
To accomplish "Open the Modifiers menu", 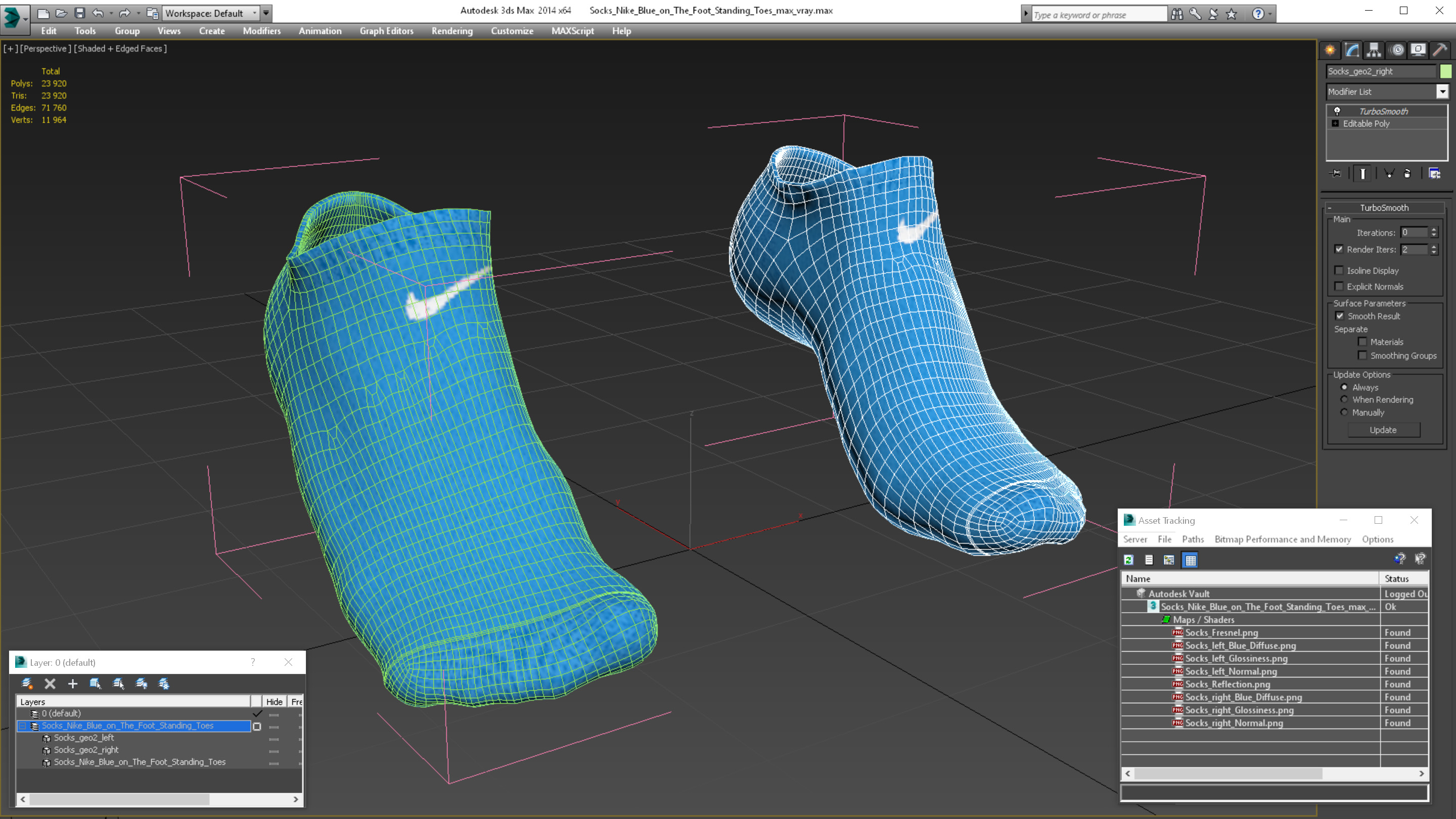I will [x=262, y=31].
